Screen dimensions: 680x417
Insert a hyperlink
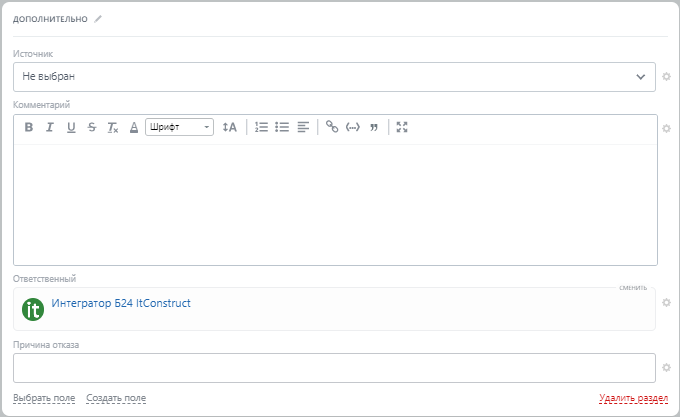[x=332, y=127]
